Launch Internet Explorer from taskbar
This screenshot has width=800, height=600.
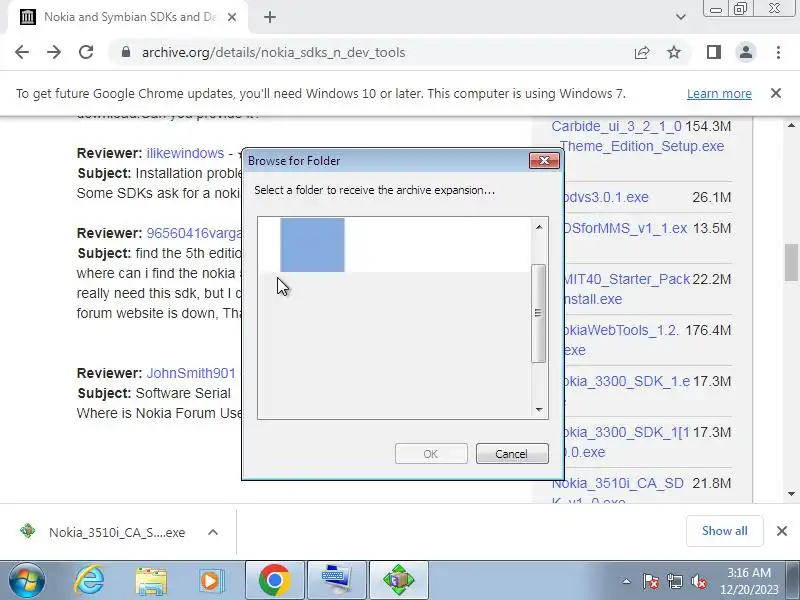pyautogui.click(x=89, y=580)
